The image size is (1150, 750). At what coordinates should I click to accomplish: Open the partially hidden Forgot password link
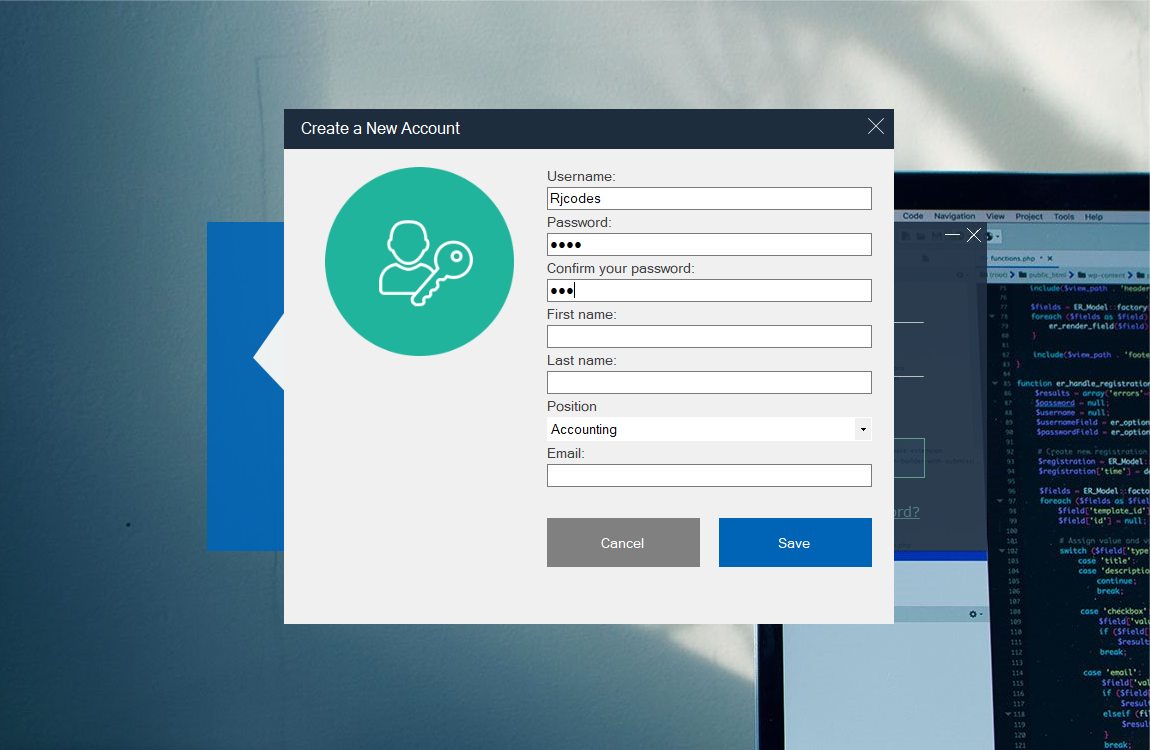coord(905,511)
